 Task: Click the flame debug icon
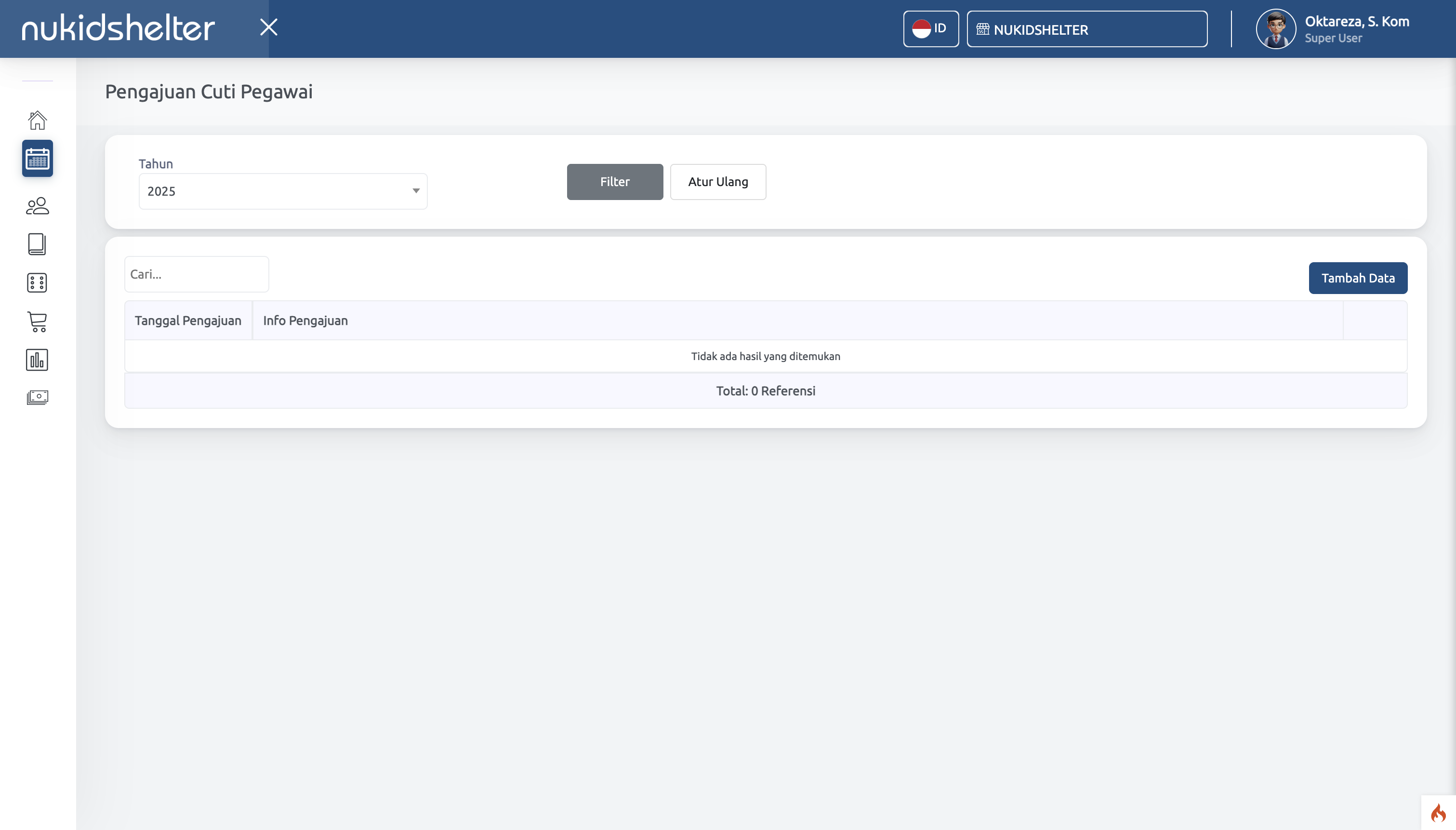1438,813
